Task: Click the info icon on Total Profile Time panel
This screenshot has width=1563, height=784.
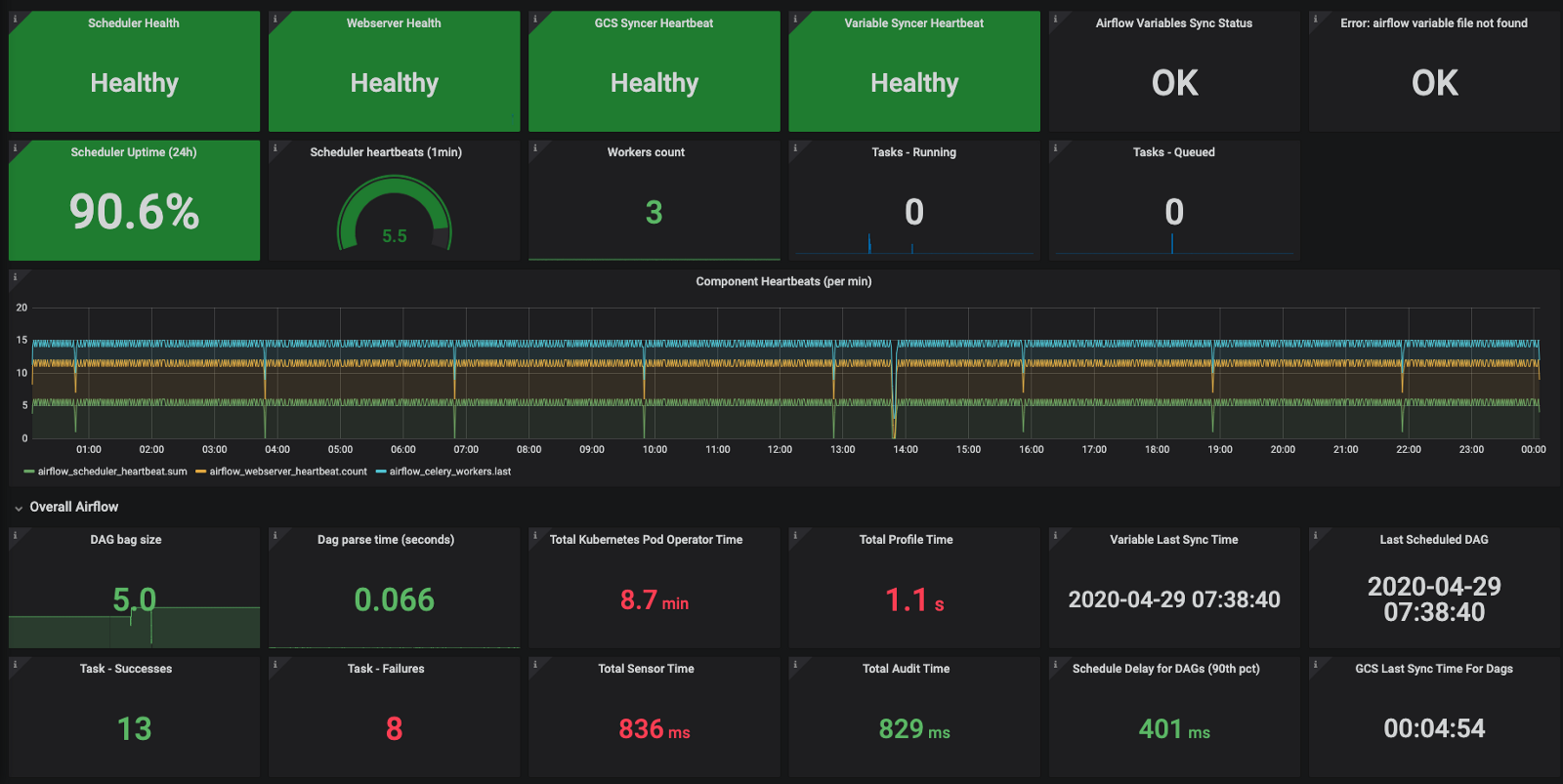Action: click(795, 535)
